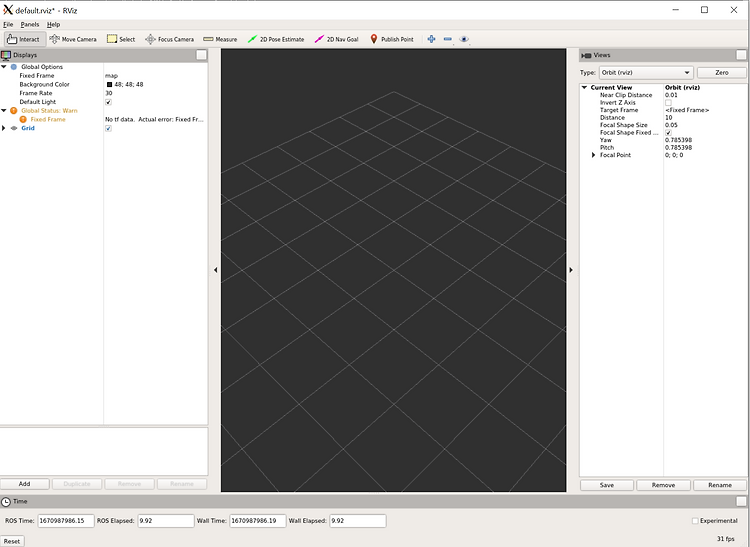This screenshot has width=750, height=547.
Task: Open the Panels menu
Action: (30, 24)
